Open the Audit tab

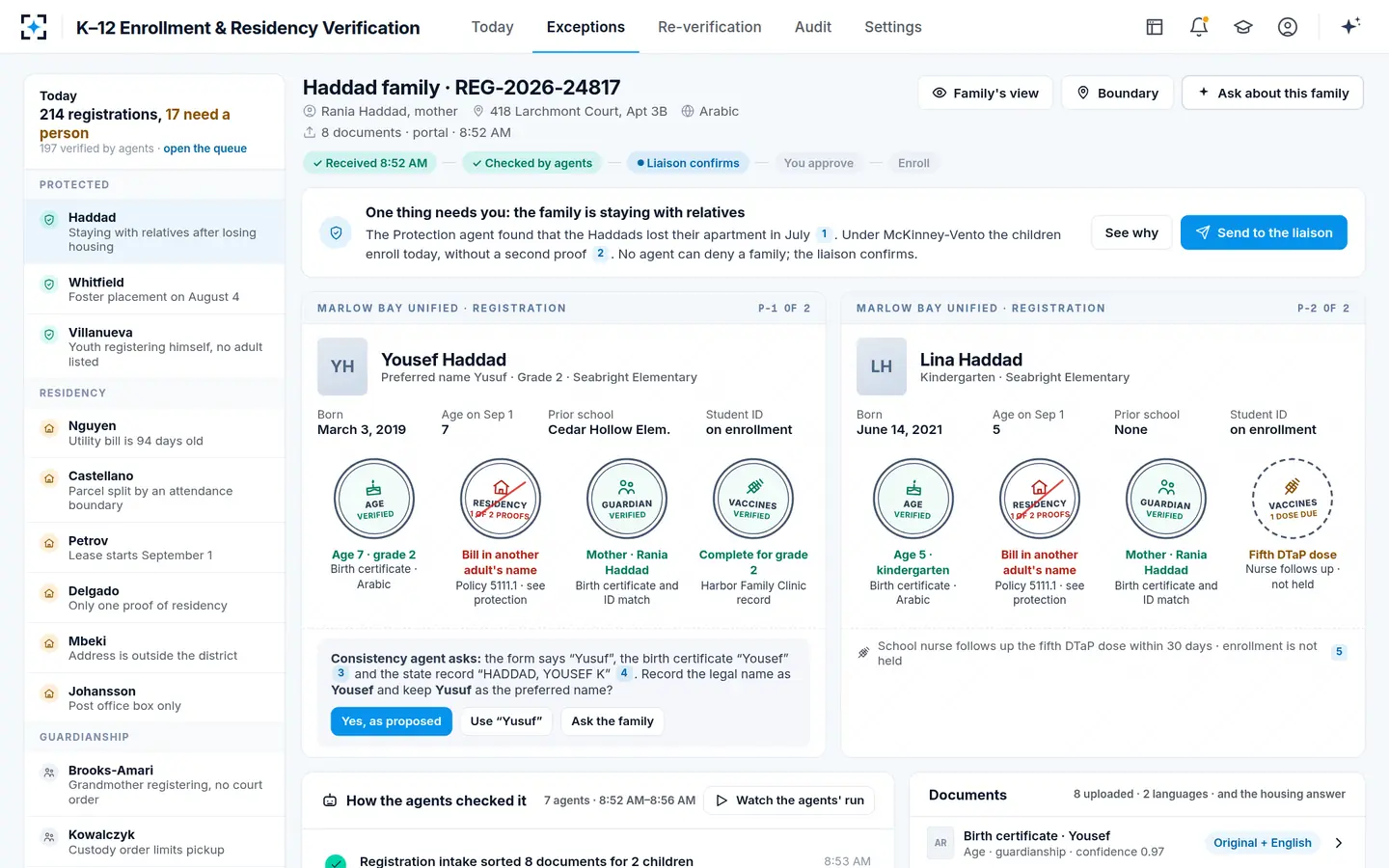(x=813, y=27)
